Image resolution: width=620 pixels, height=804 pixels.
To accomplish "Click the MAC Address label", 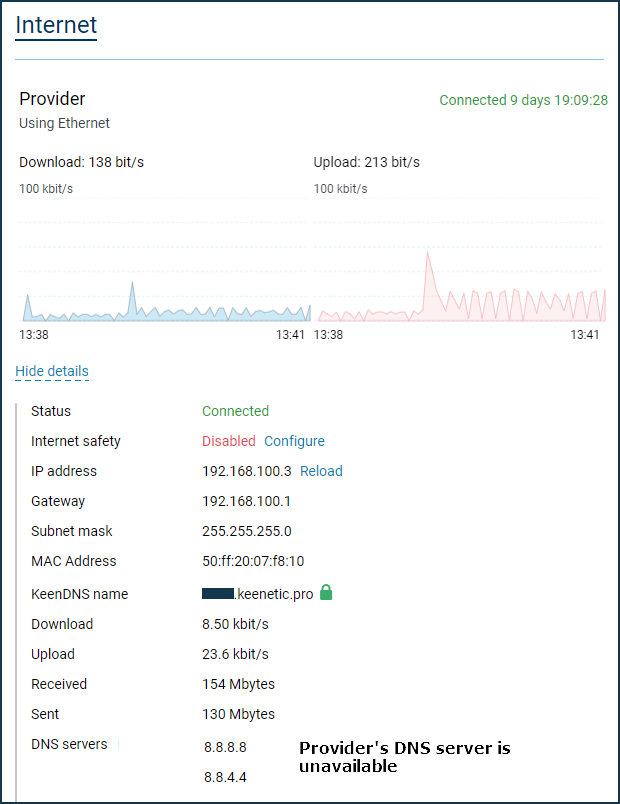I will [x=74, y=561].
